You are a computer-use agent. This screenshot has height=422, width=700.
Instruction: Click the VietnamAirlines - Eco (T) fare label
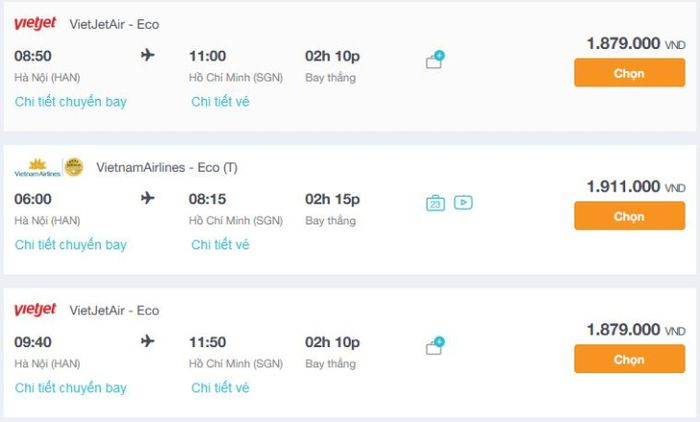click(167, 167)
